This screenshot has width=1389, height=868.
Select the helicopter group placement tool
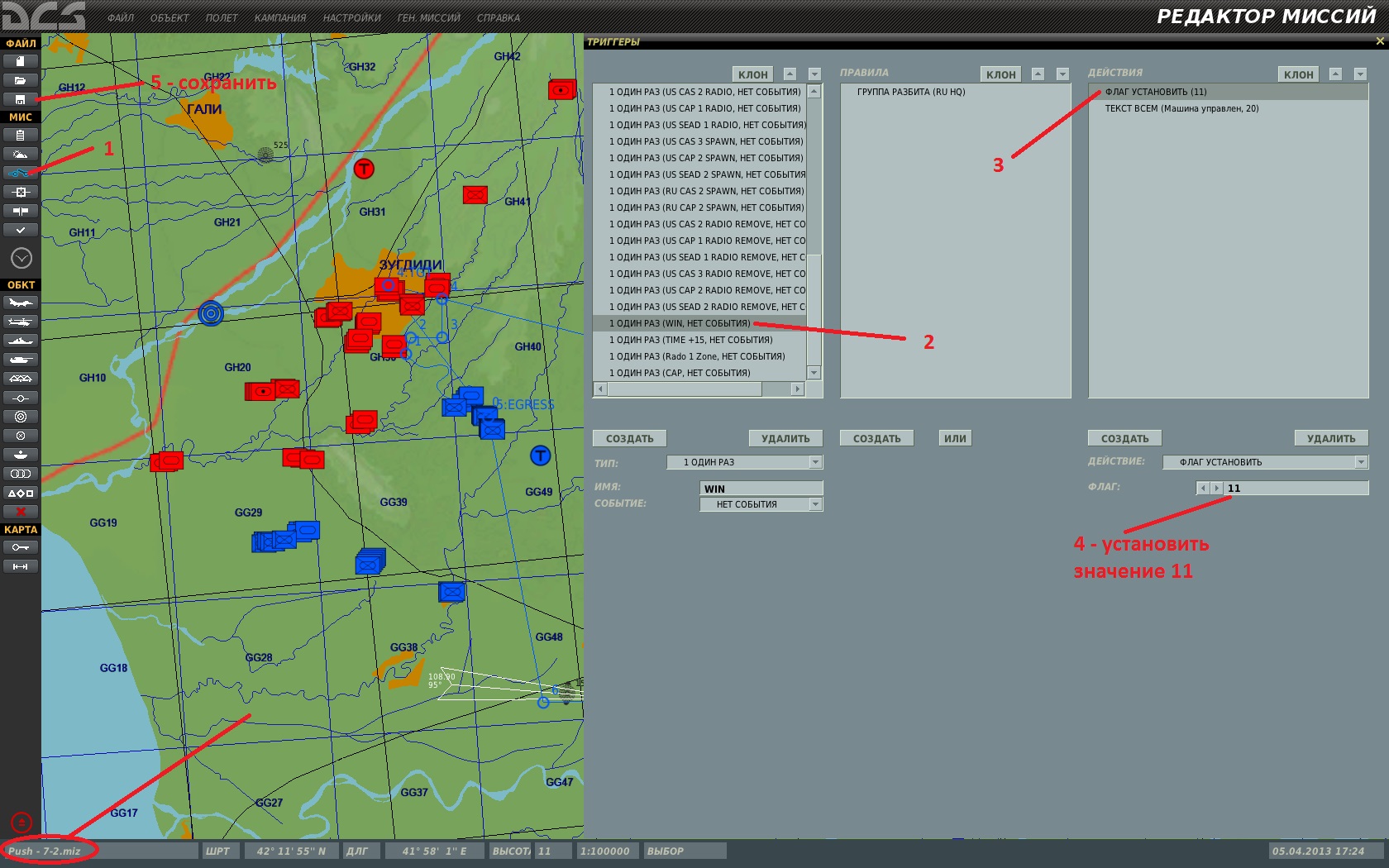(x=21, y=322)
